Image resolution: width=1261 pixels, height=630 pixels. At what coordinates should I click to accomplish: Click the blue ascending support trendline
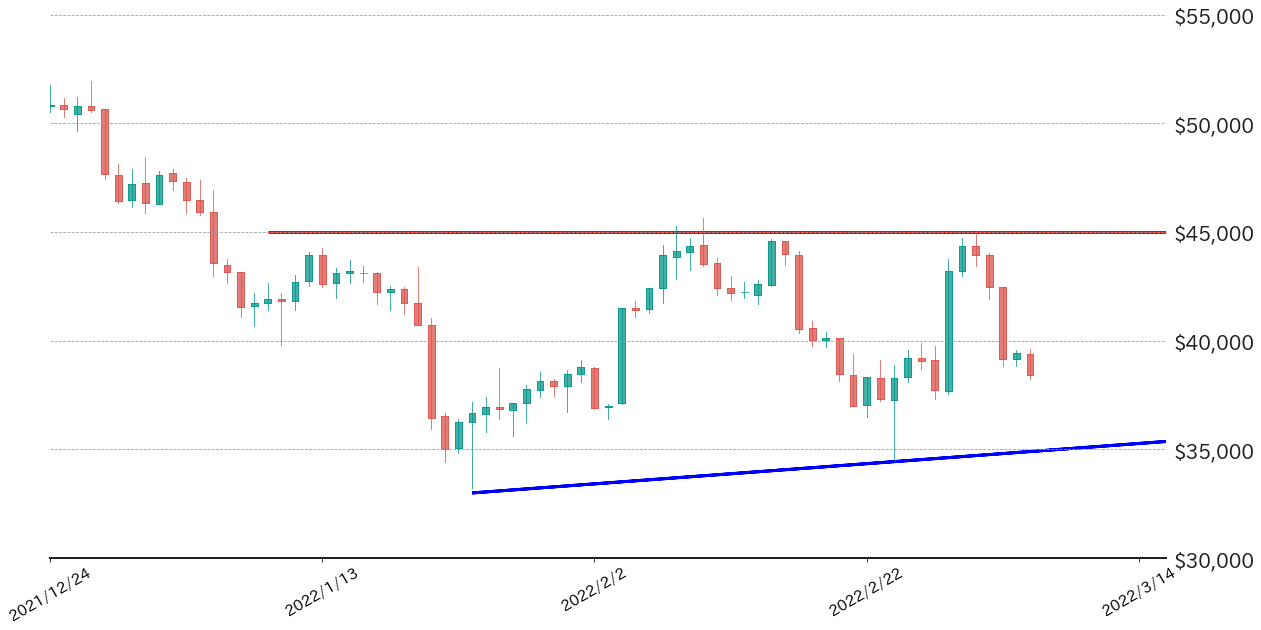[800, 469]
